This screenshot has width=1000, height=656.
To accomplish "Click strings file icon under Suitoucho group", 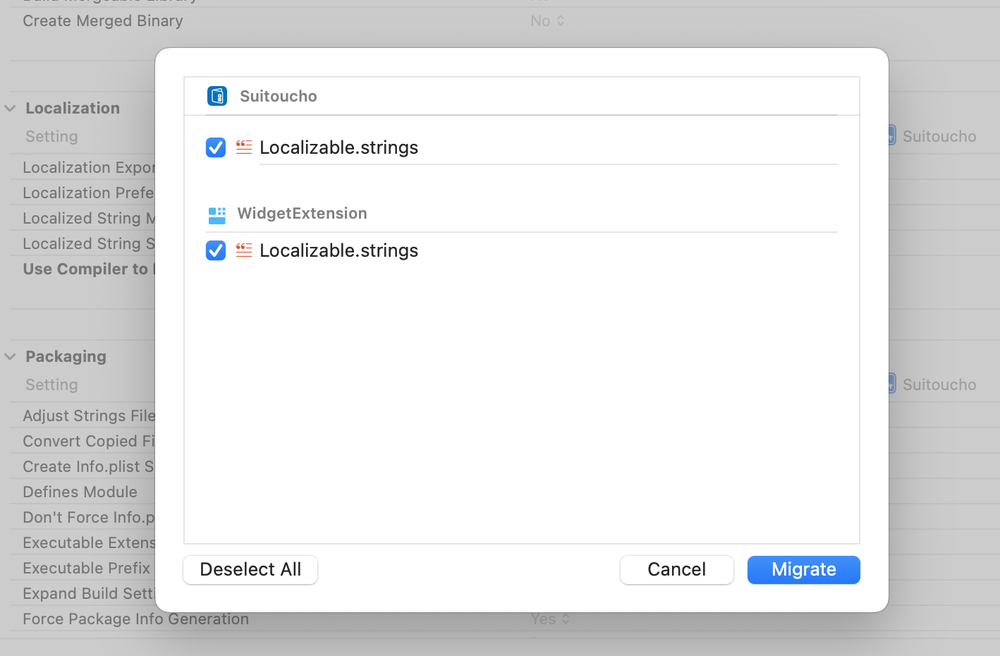I will [x=244, y=148].
